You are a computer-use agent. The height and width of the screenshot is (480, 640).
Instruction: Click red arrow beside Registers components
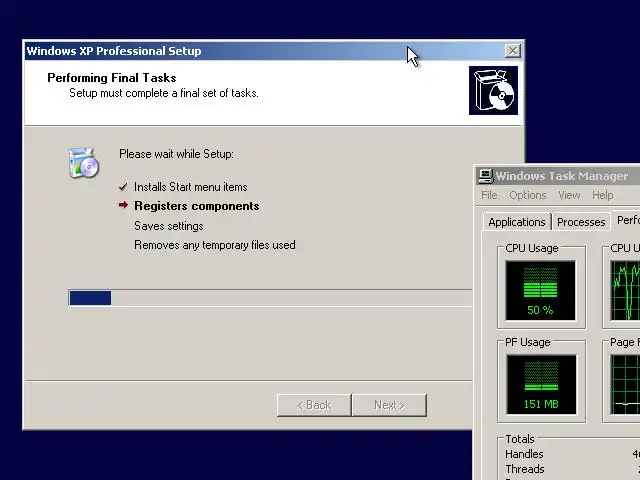coord(123,205)
